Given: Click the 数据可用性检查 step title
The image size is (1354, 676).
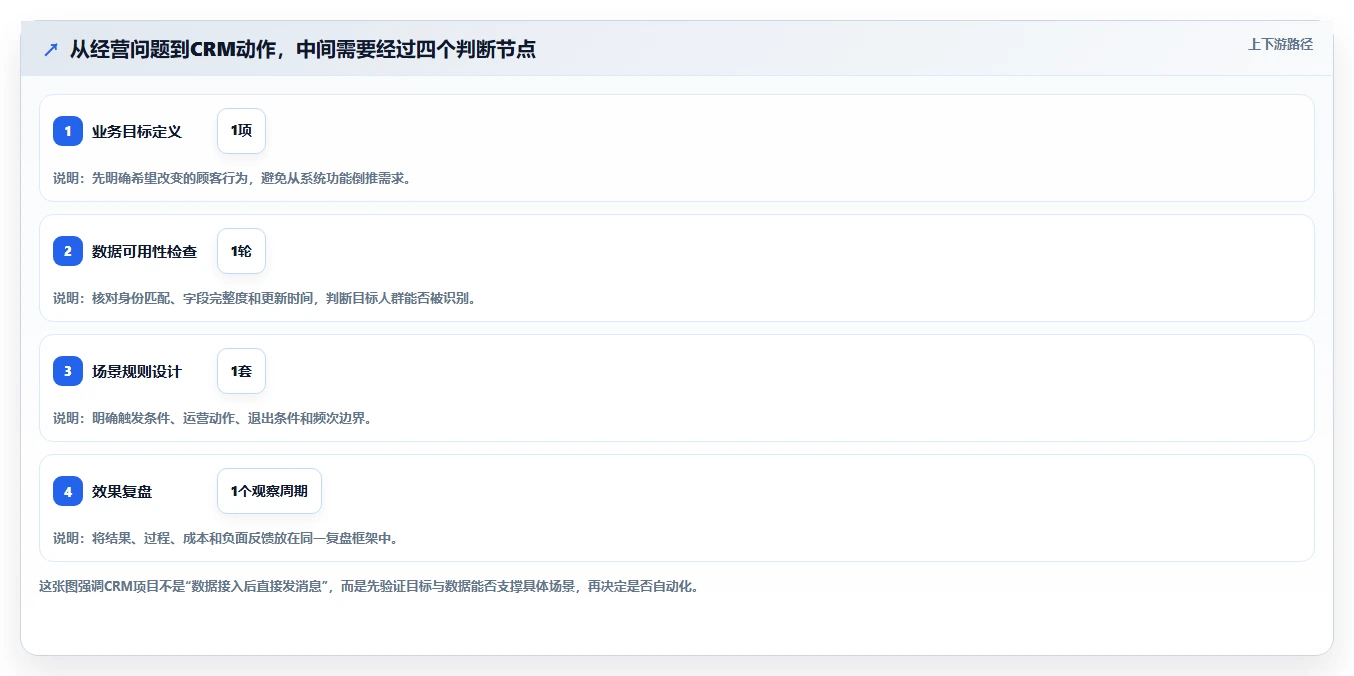Looking at the screenshot, I should point(145,251).
